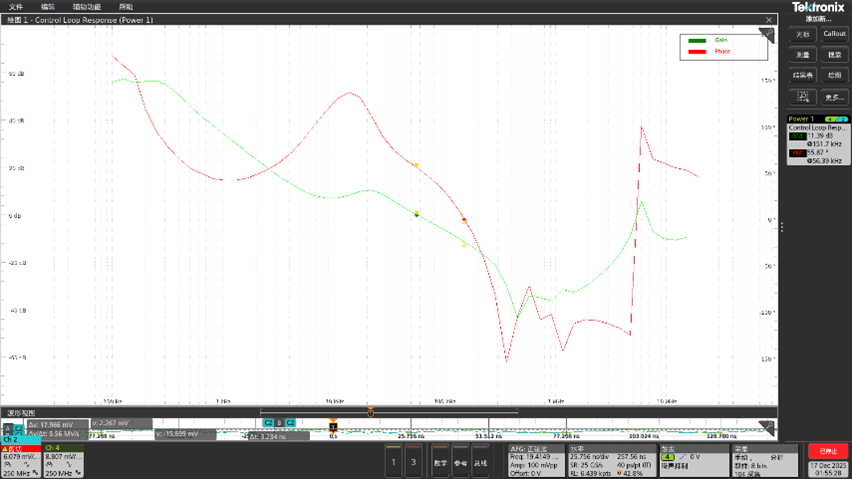Add a 参考 (Reference) waveform
The height and width of the screenshot is (479, 852).
[460, 462]
